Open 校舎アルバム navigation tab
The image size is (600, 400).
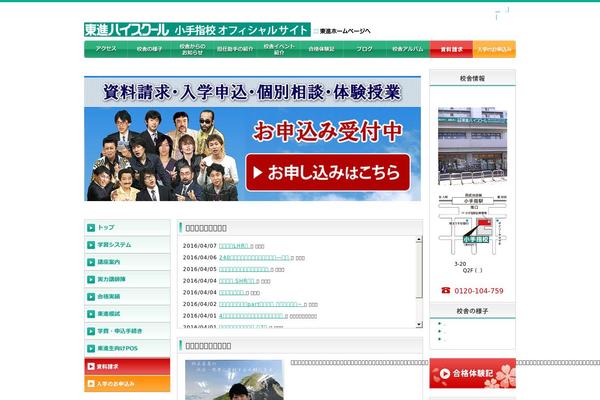(408, 49)
